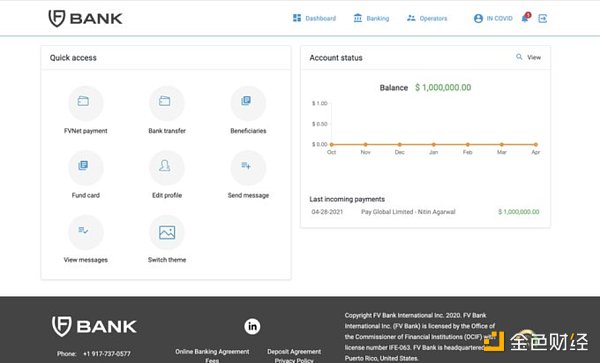Go to the Dashboard menu item

click(x=315, y=18)
